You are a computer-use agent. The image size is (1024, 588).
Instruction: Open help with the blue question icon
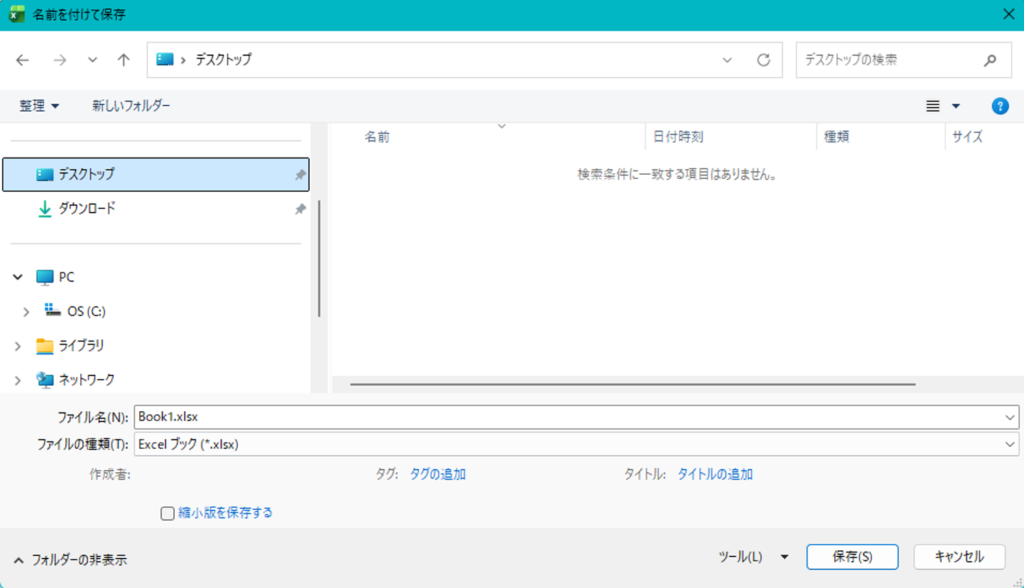tap(999, 106)
